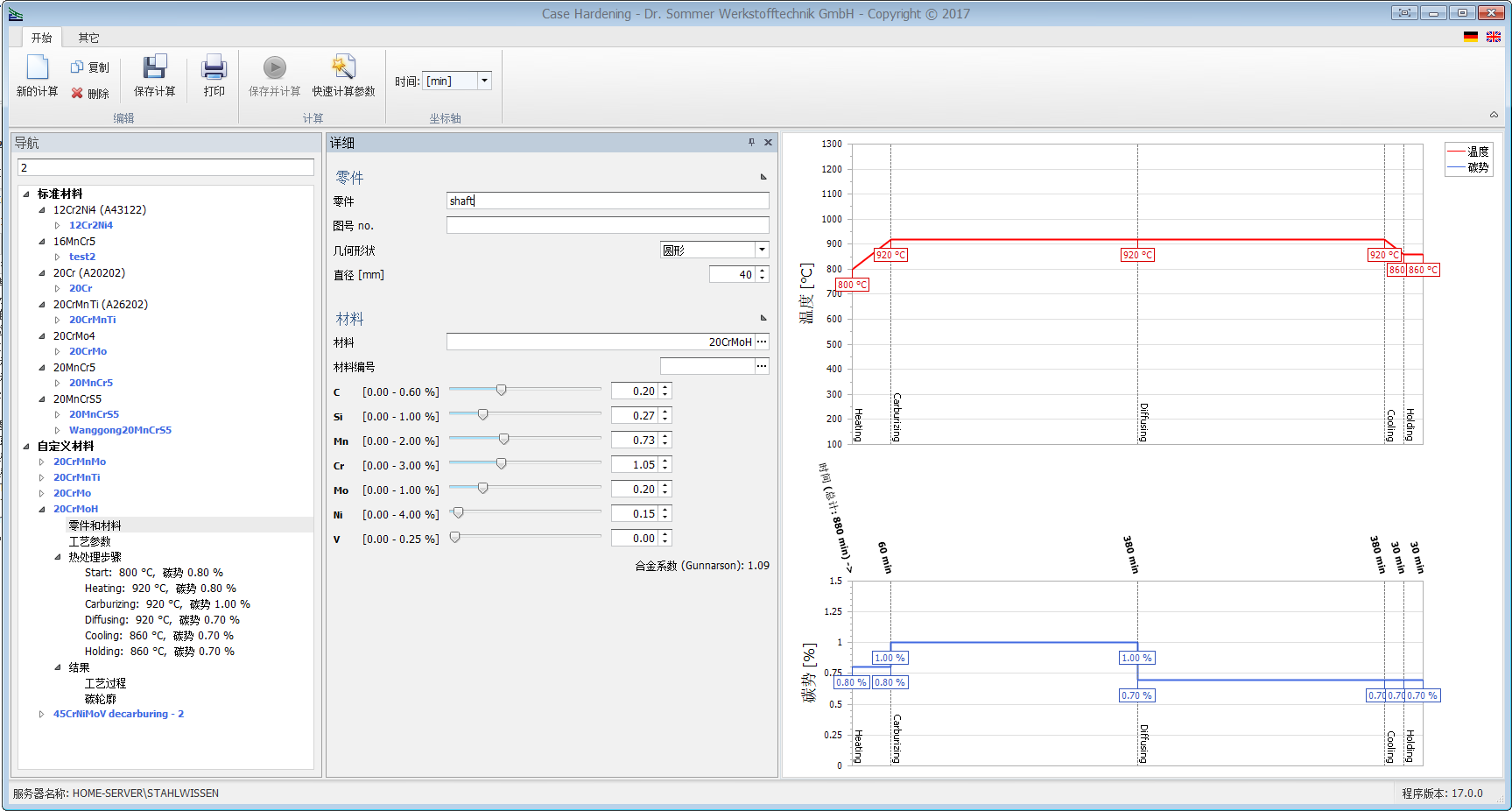Click the 800 °C temperature chart label
The image size is (1512, 811).
point(852,285)
